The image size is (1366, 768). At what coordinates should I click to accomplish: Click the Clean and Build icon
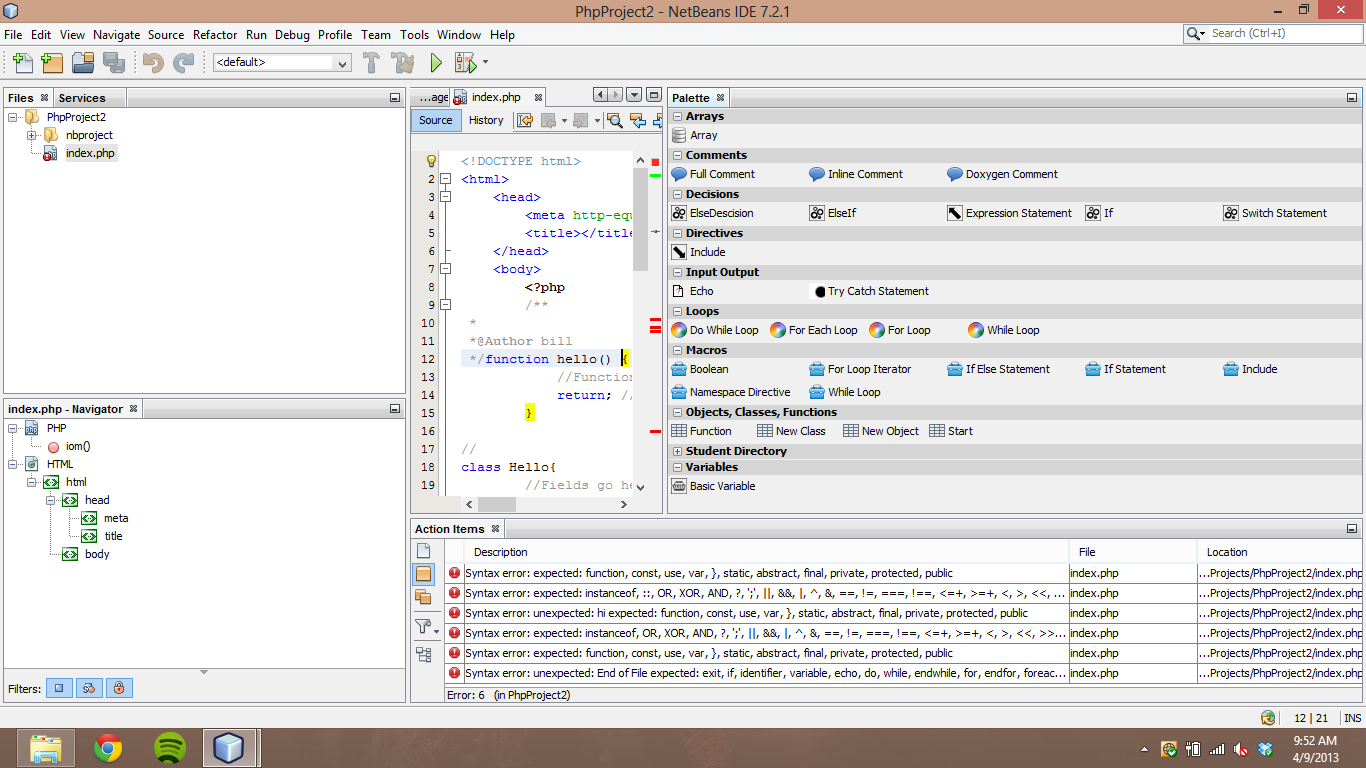tap(402, 63)
